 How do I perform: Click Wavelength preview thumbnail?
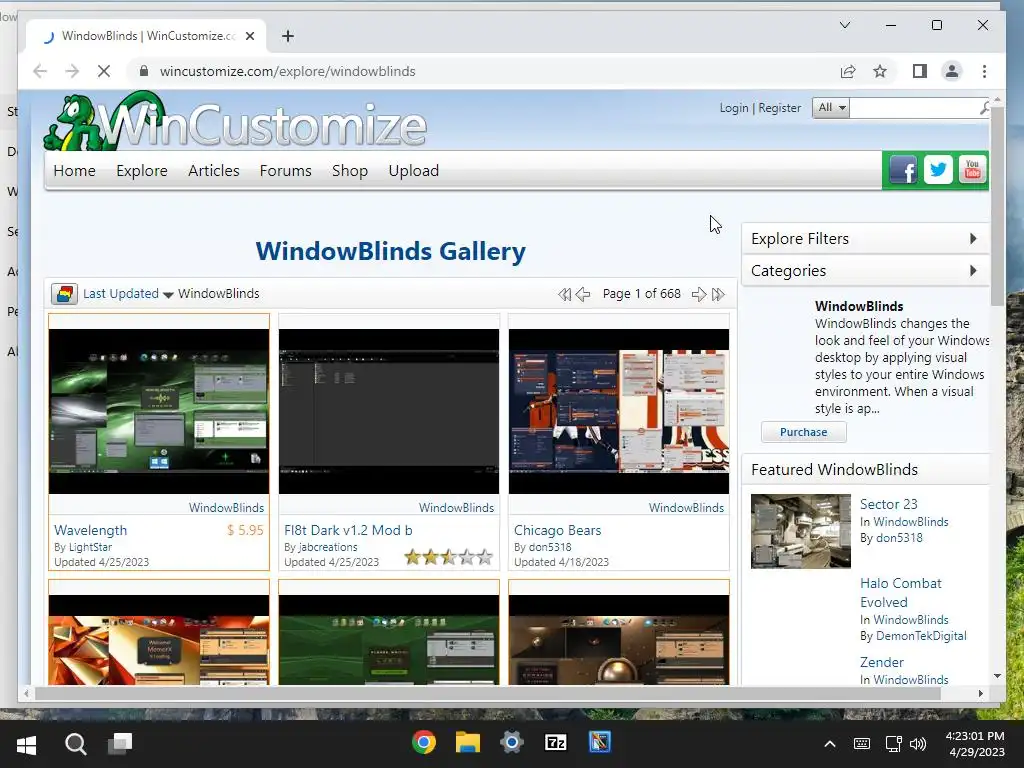[159, 411]
